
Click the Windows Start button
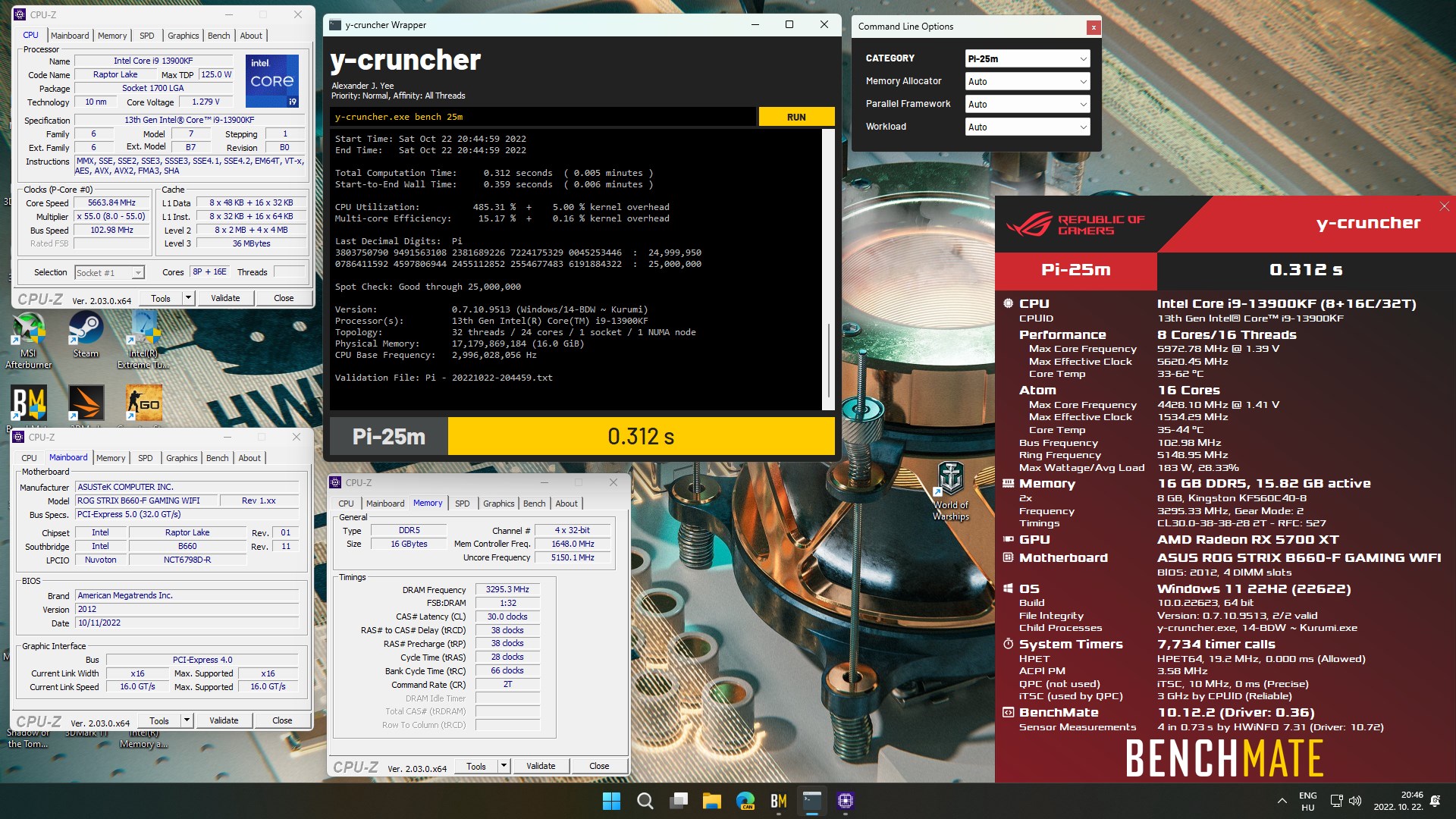[x=611, y=801]
